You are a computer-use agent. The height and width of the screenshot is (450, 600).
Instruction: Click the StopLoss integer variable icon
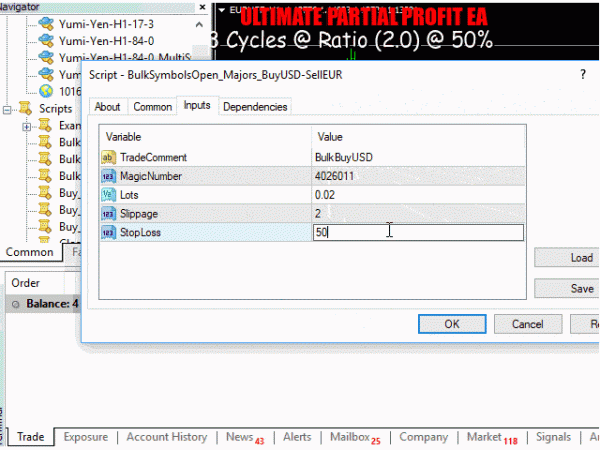(110, 233)
